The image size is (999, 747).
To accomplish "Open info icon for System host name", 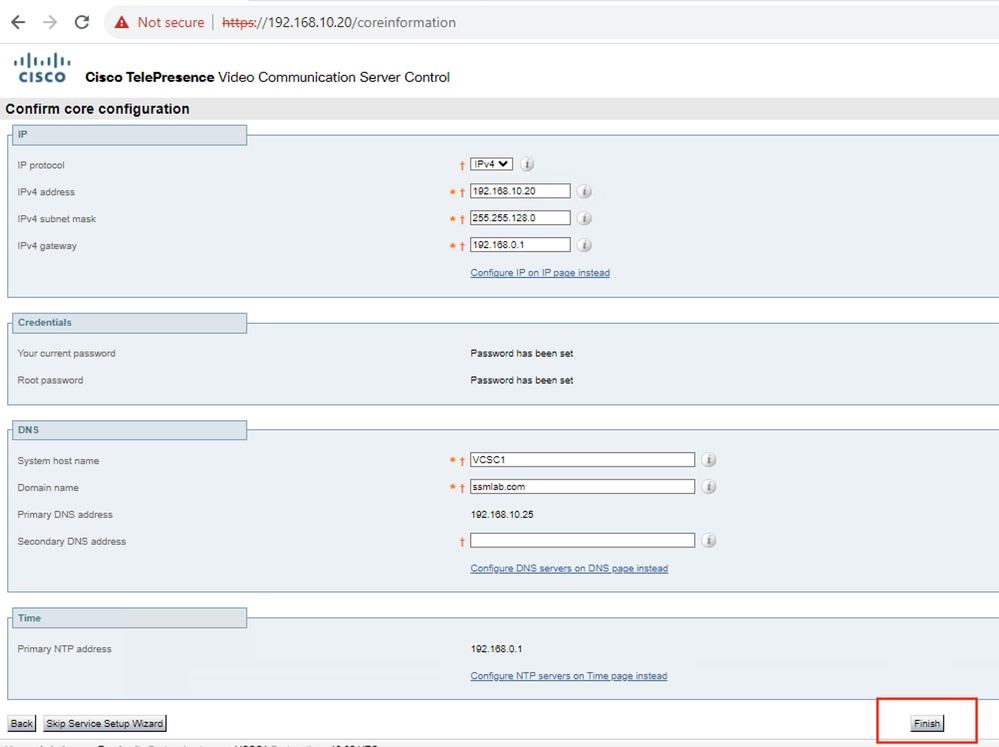I will [x=708, y=460].
